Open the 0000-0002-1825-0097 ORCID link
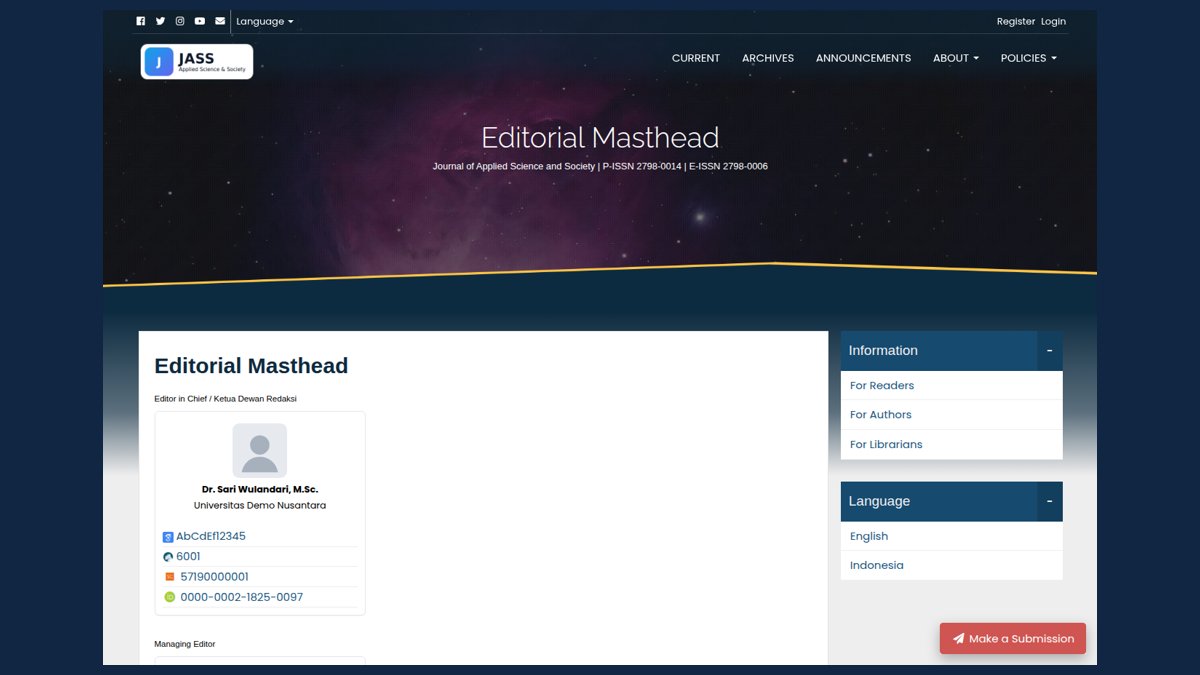The height and width of the screenshot is (675, 1200). point(241,597)
